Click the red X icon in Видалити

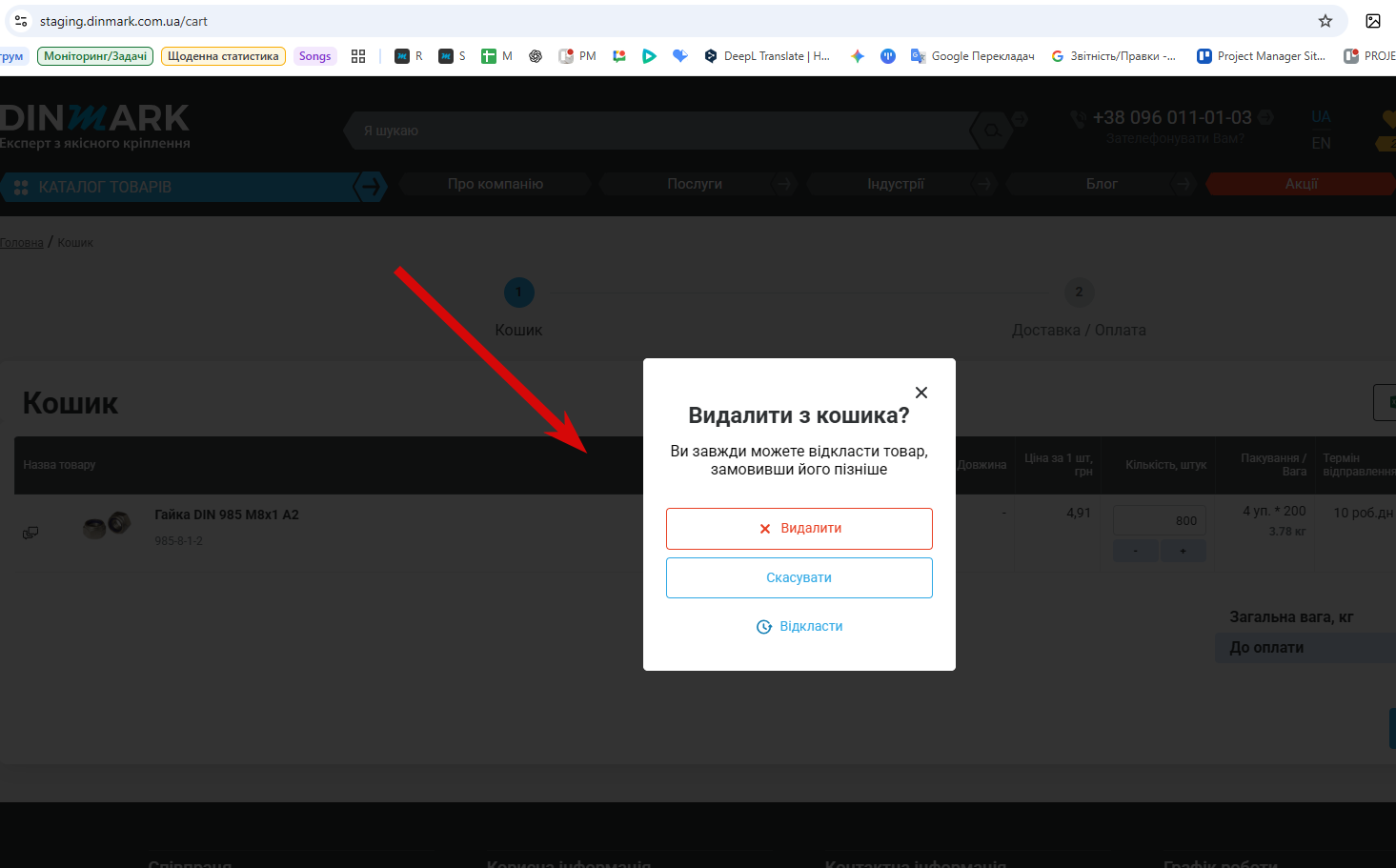[764, 529]
